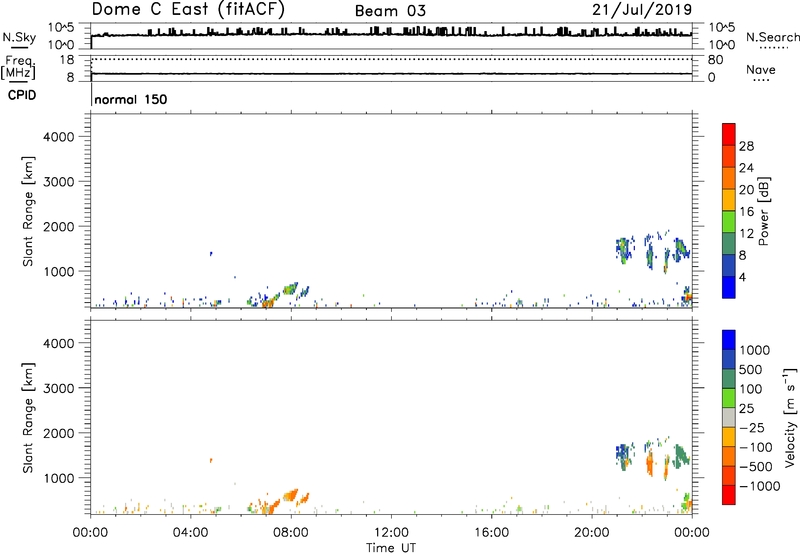The width and height of the screenshot is (800, 554).
Task: Click the 'Beam 03' label
Action: pyautogui.click(x=390, y=11)
